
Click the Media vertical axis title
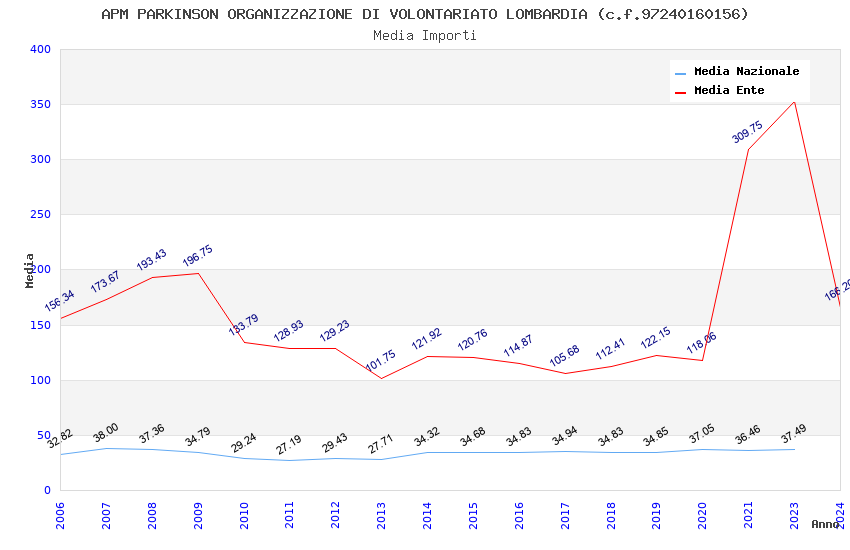tap(29, 270)
